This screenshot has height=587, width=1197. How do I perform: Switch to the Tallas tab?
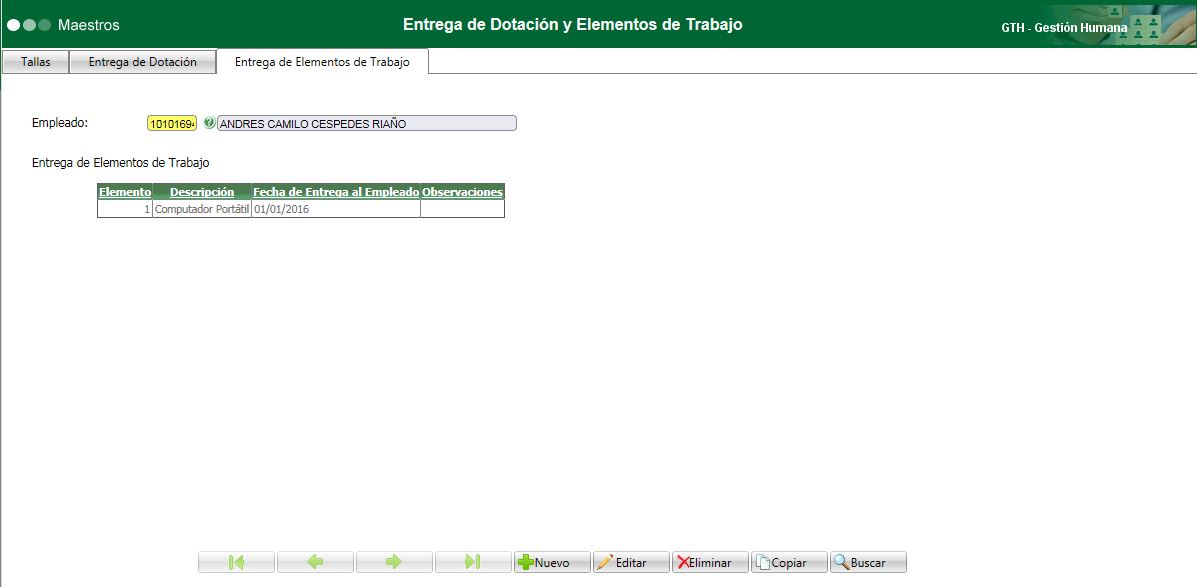36,63
